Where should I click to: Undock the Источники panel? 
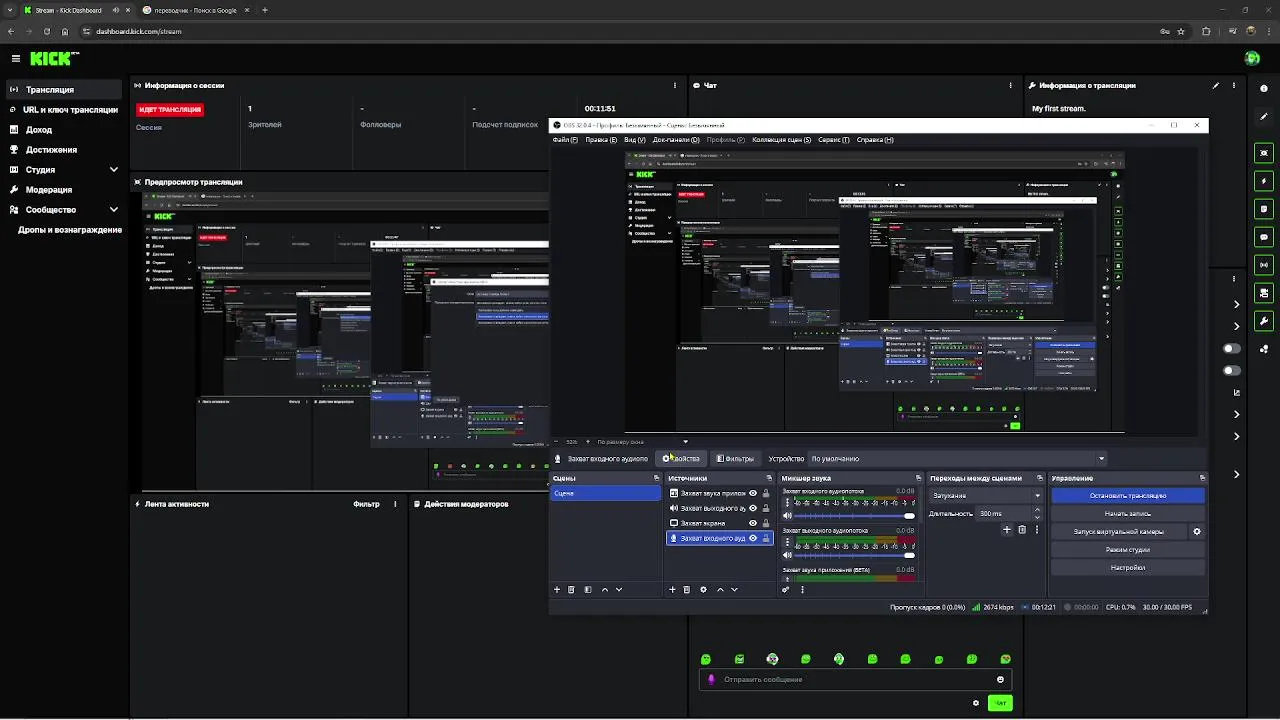pos(769,479)
